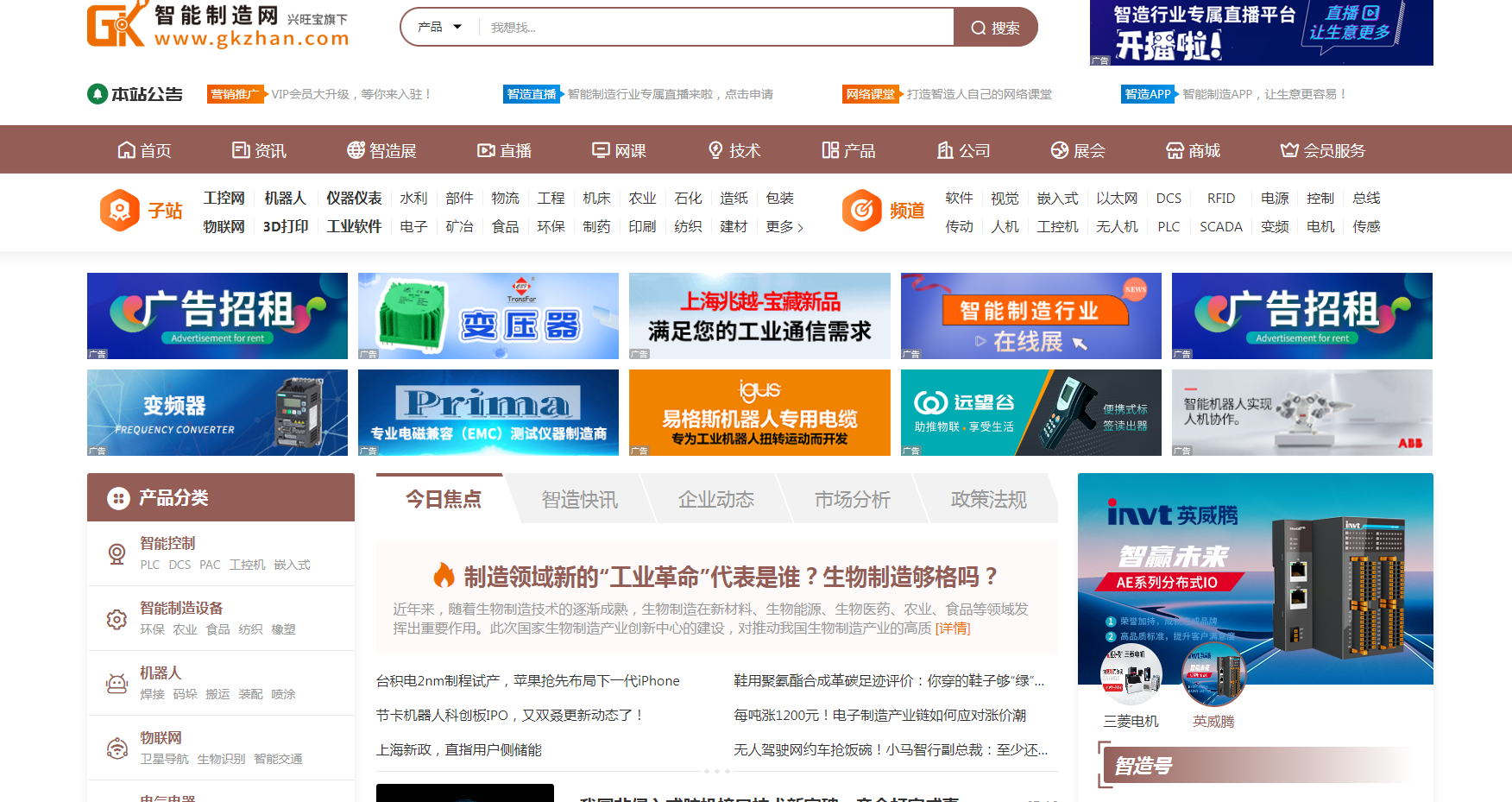Click the flame icon beside headline

[444, 575]
